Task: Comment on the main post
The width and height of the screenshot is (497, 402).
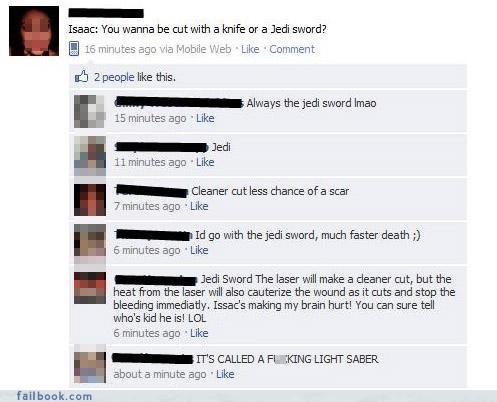Action: click(292, 49)
